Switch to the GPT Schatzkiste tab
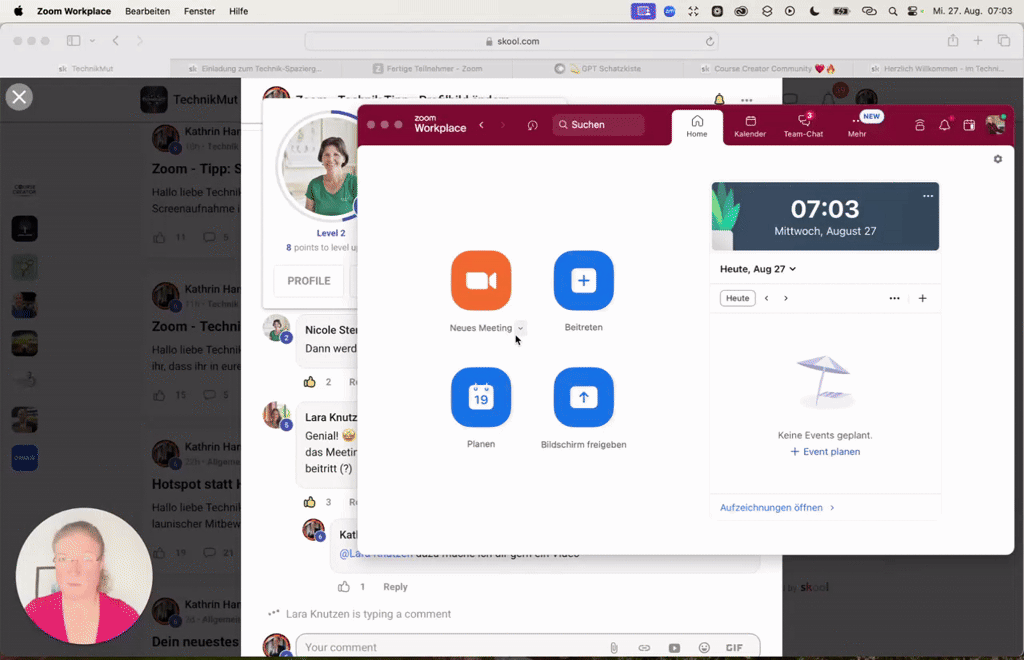1024x660 pixels. tap(597, 69)
